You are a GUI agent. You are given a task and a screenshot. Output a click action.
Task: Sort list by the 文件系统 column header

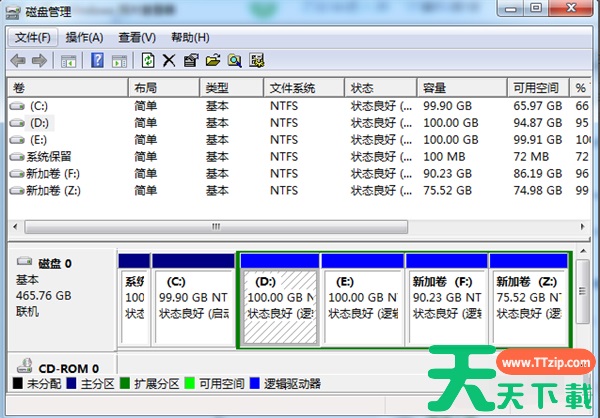point(303,88)
